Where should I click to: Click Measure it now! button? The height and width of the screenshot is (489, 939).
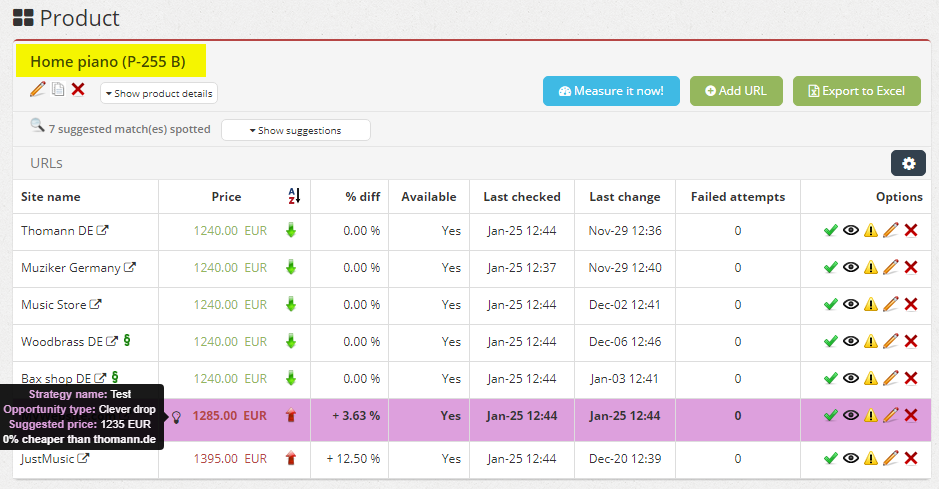tap(611, 91)
